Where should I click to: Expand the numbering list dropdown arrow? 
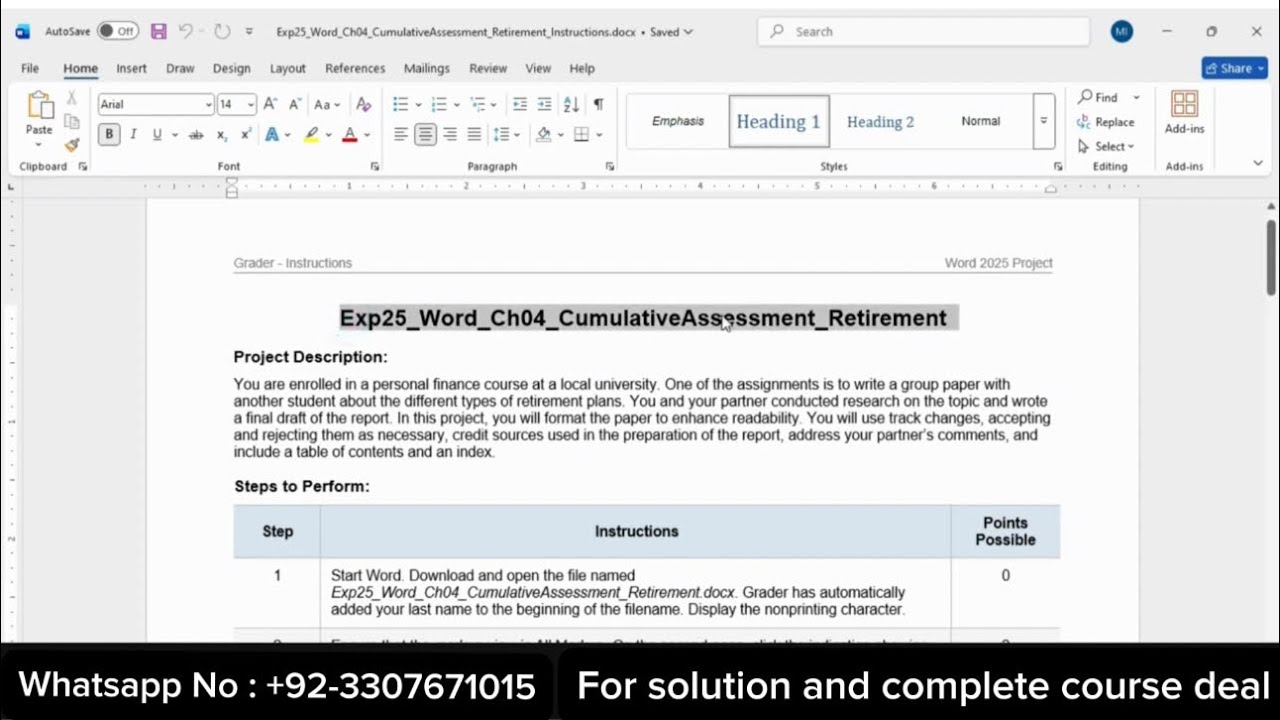456,105
